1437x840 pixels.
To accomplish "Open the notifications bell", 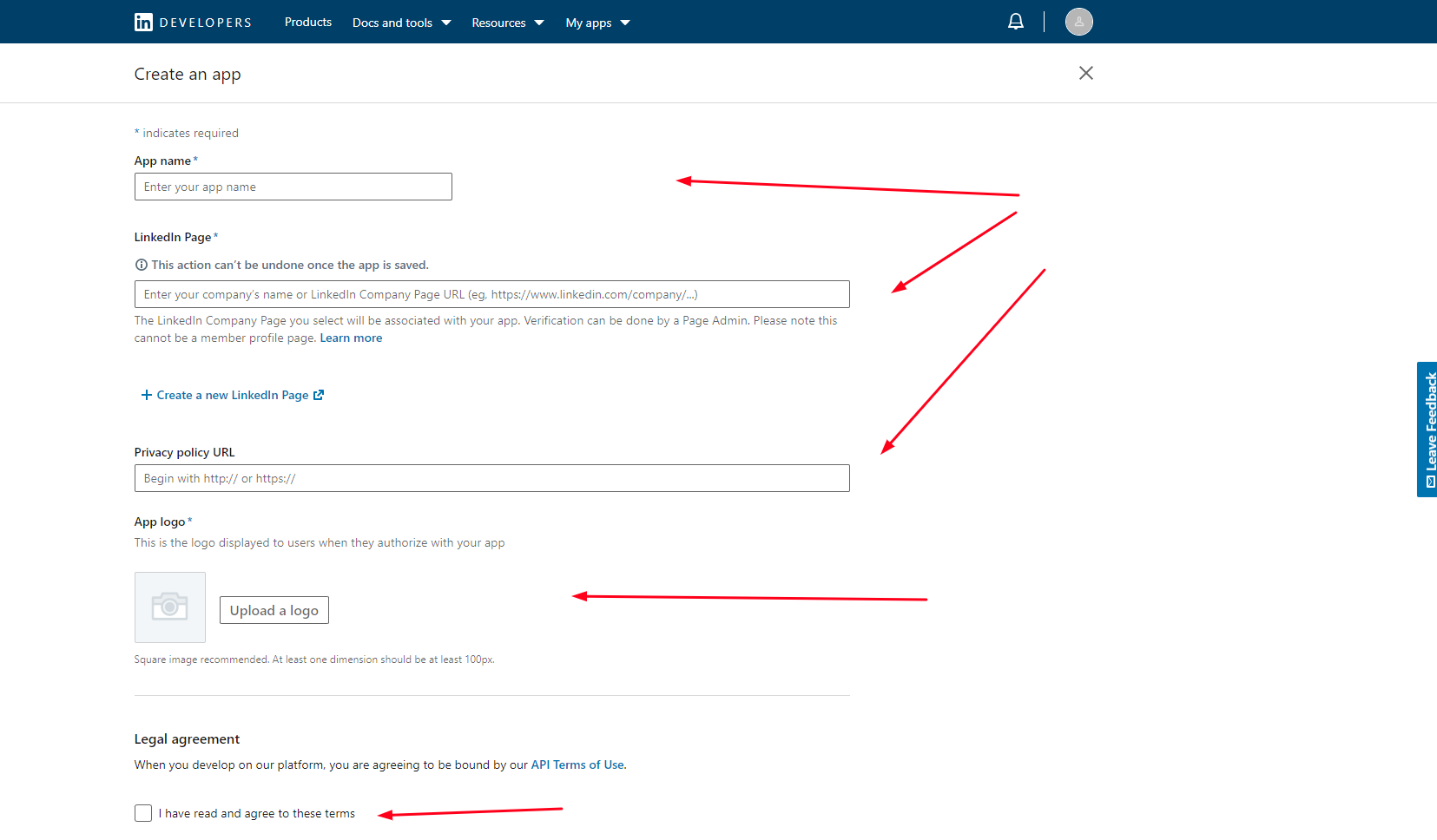I will click(x=1015, y=22).
